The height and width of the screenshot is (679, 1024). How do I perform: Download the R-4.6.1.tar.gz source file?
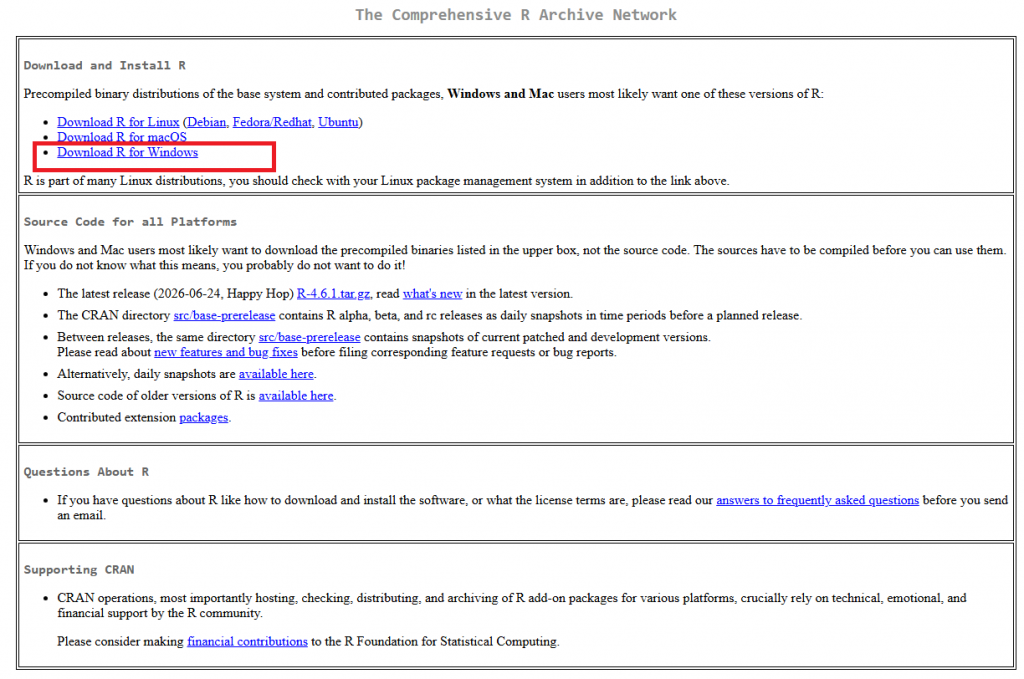pyautogui.click(x=334, y=294)
